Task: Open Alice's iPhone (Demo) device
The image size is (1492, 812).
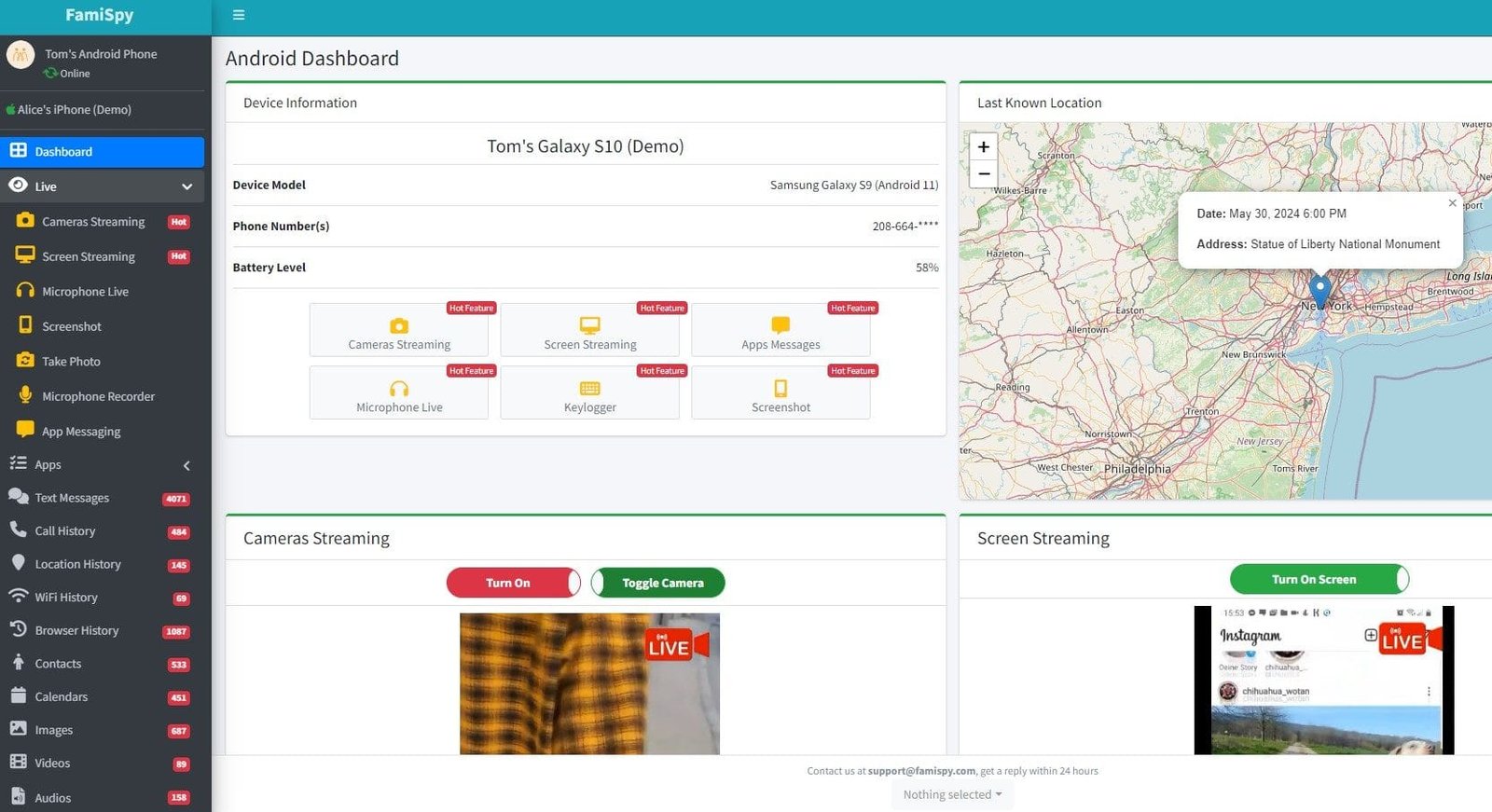Action: tap(75, 109)
